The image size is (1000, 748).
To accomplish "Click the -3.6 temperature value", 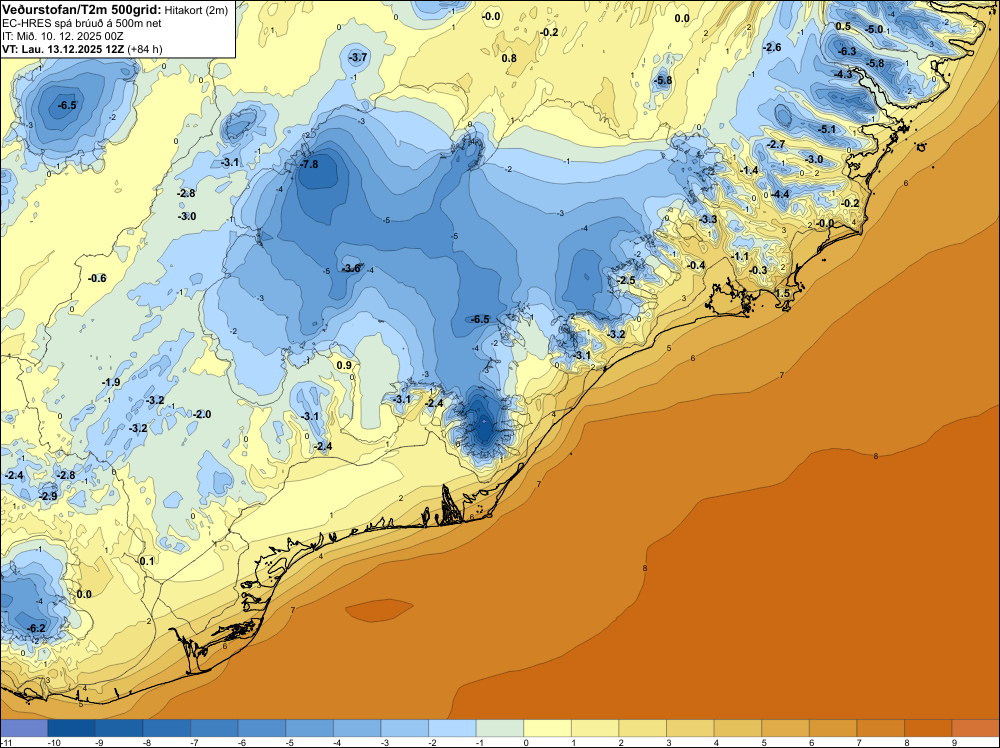I will [351, 268].
